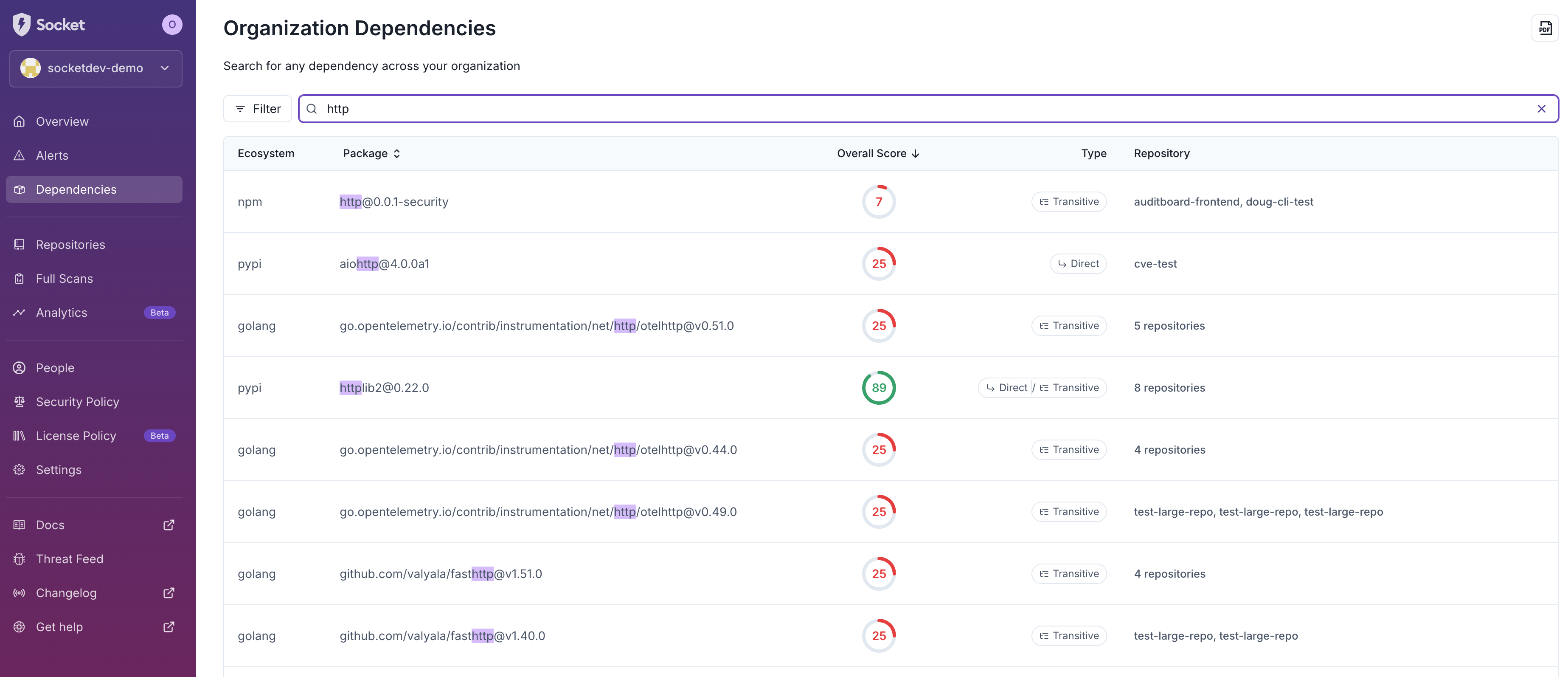Open the http@0.0.1-security package
Screen dimensions: 1568x677
click(x=394, y=201)
